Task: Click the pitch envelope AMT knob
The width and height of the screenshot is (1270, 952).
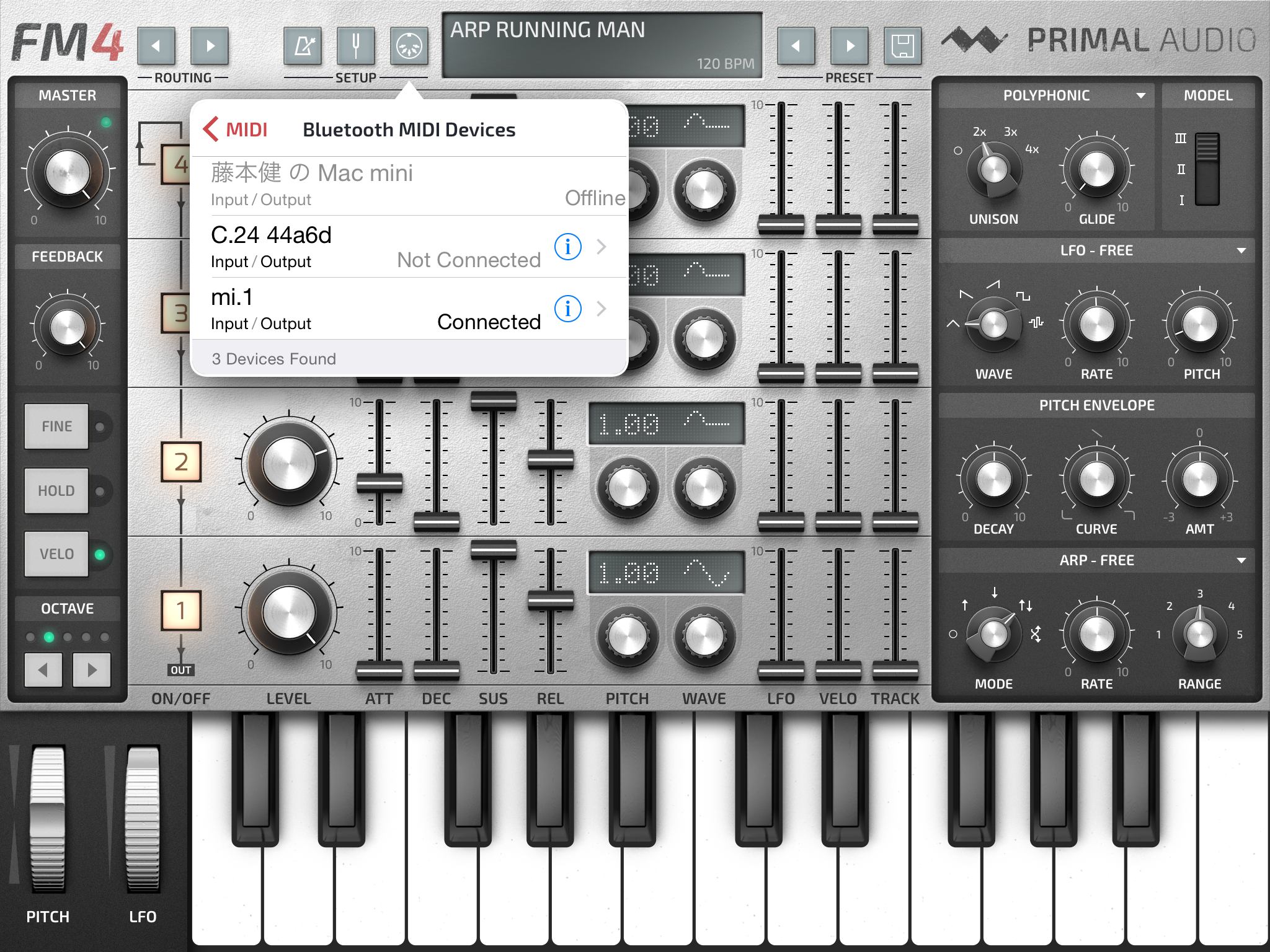Action: click(1200, 479)
